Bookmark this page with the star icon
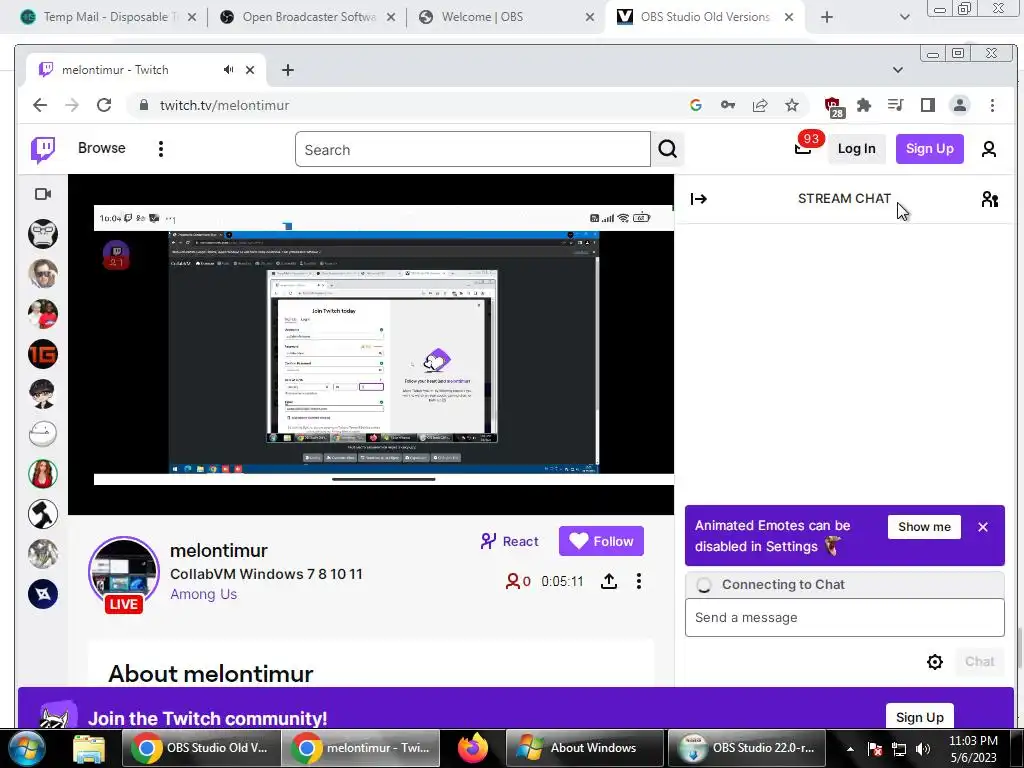 click(x=792, y=105)
